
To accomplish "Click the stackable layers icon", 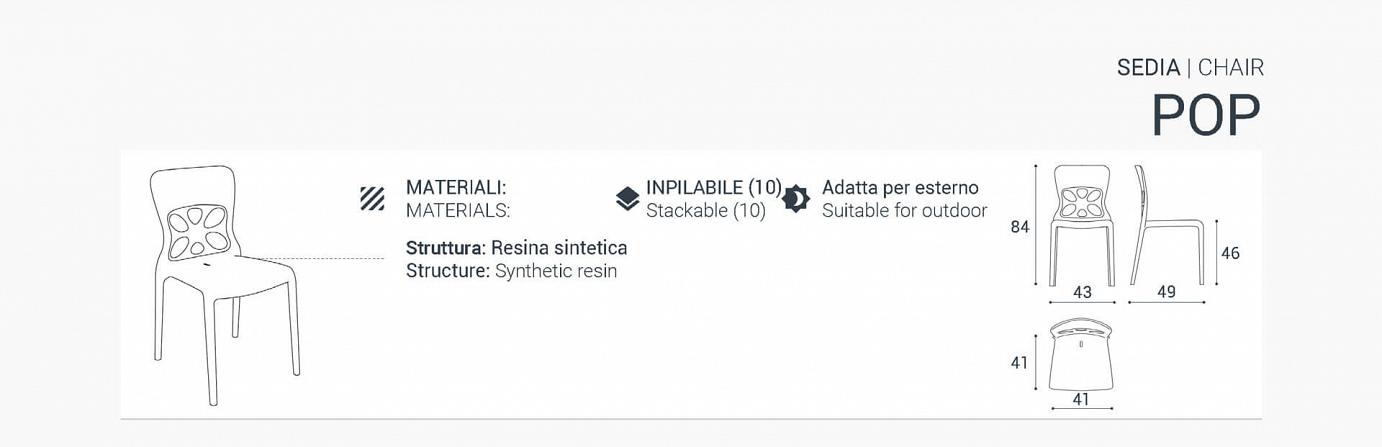I will pyautogui.click(x=627, y=199).
